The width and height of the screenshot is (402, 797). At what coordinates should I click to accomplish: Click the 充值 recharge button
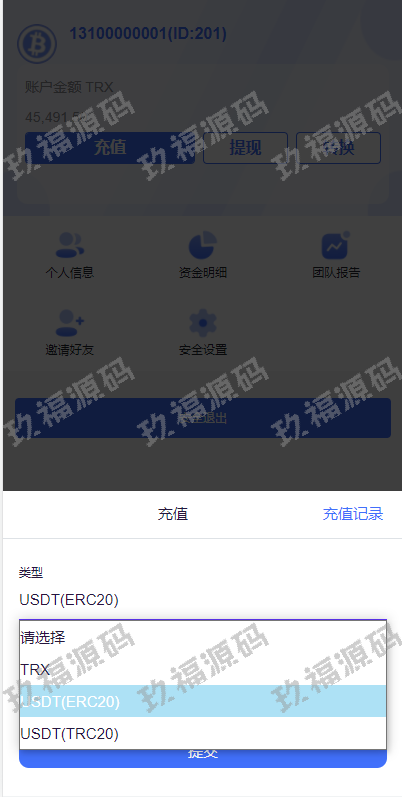110,148
